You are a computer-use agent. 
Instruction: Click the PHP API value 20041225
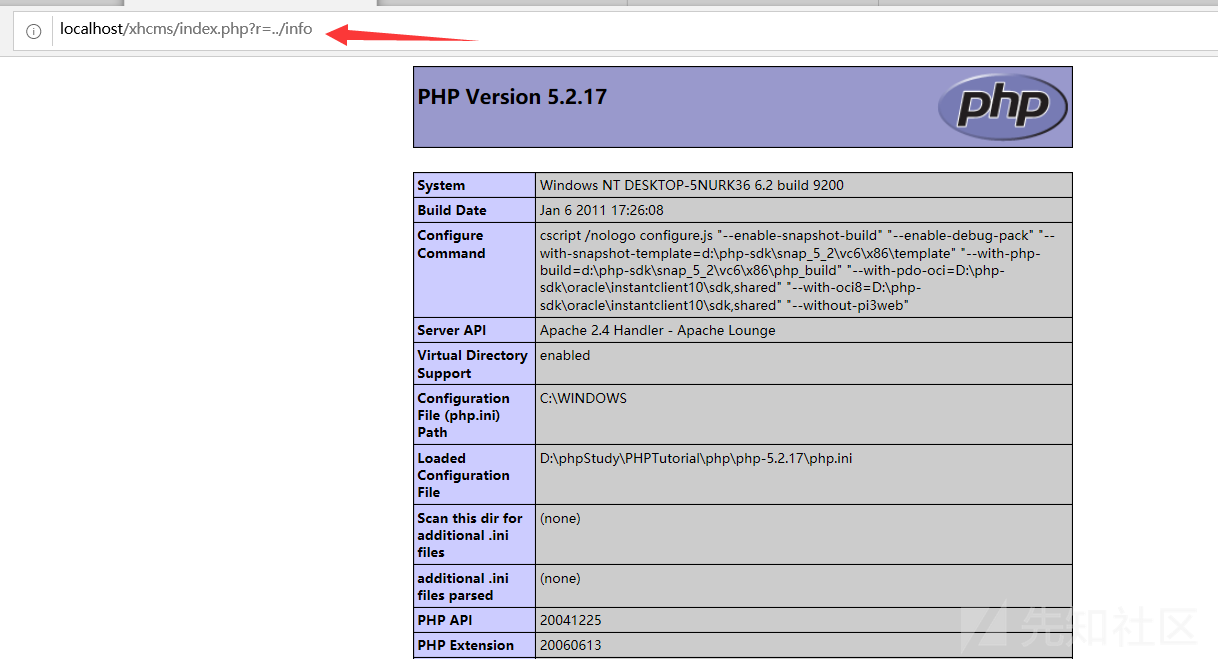coord(570,620)
